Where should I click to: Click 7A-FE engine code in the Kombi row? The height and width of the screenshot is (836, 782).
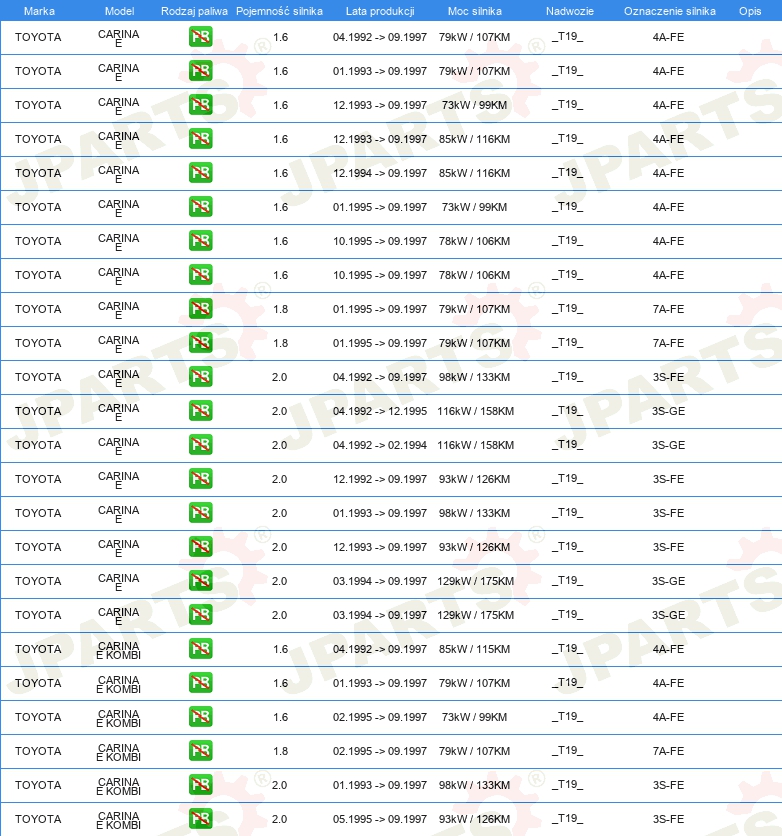point(668,751)
